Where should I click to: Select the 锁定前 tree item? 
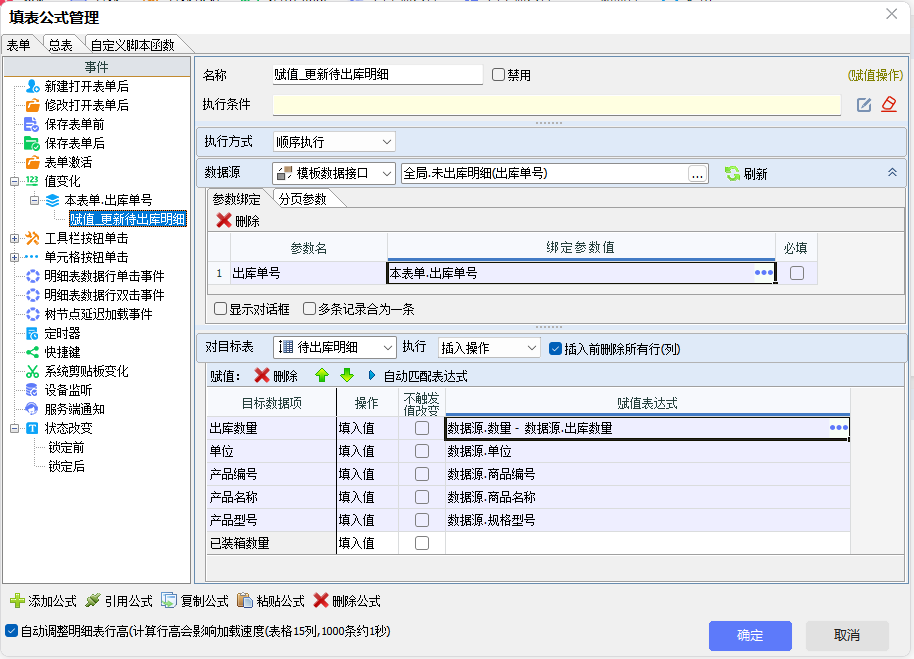(66, 447)
